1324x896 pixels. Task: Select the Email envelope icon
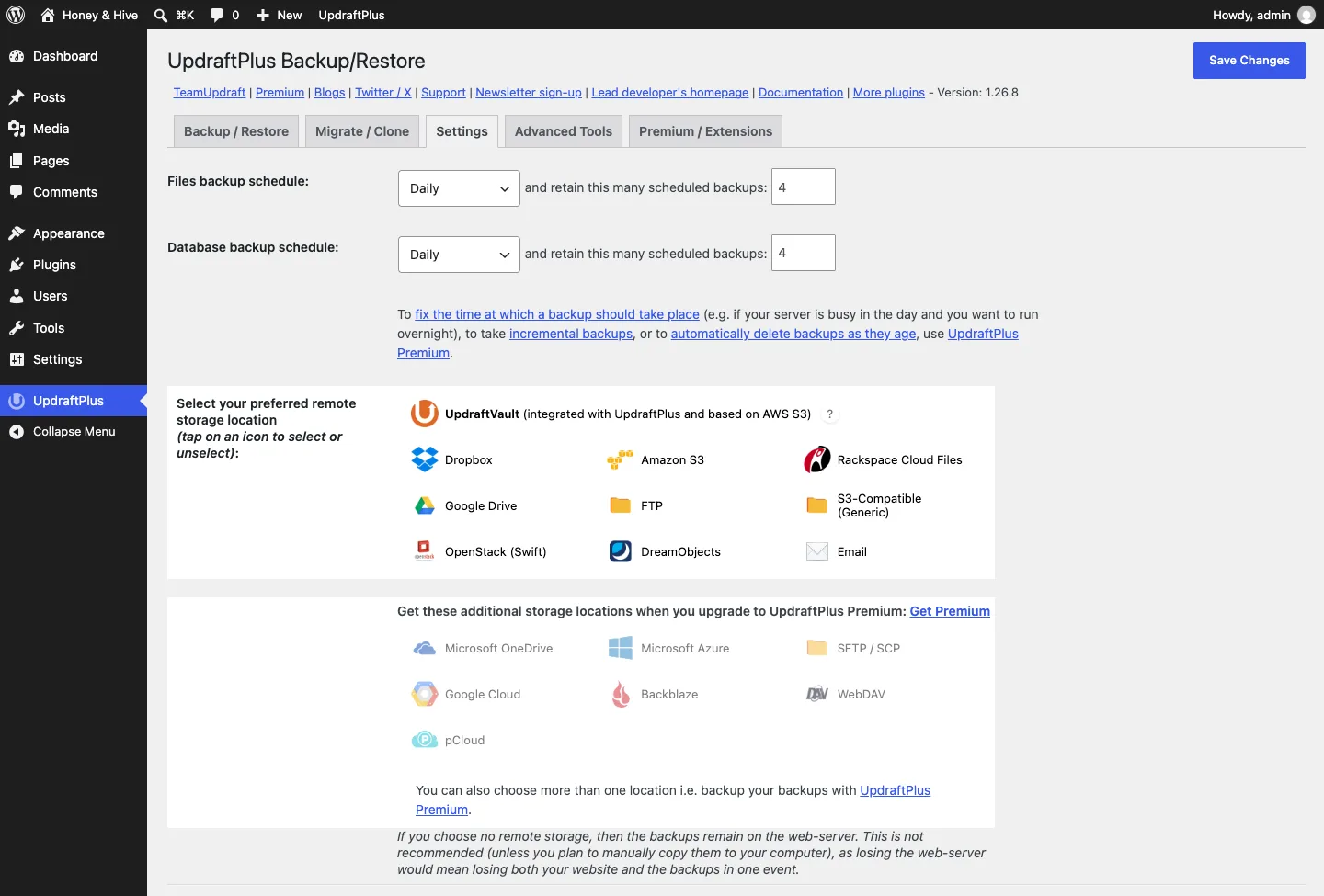pos(817,551)
